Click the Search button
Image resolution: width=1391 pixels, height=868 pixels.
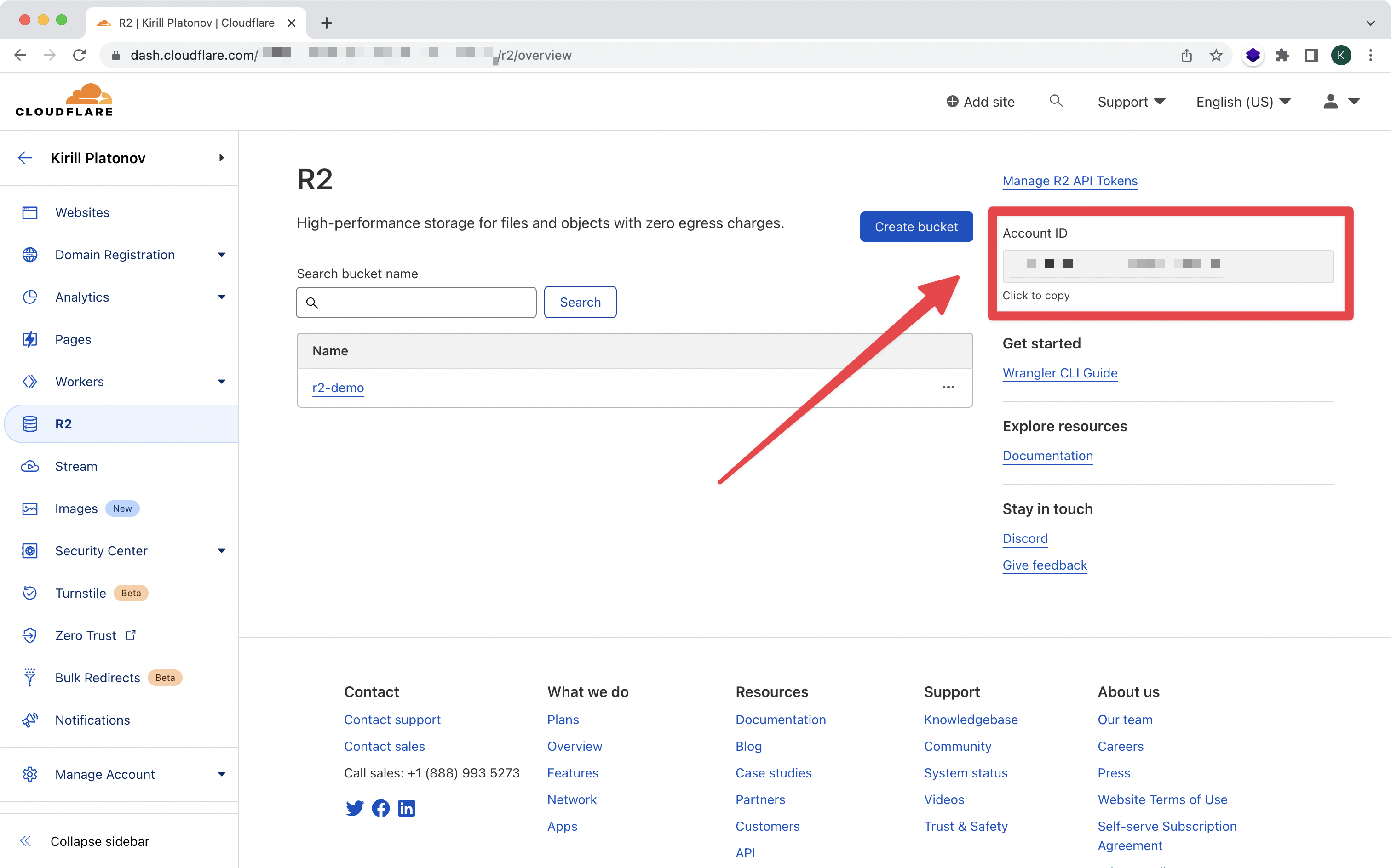point(580,302)
